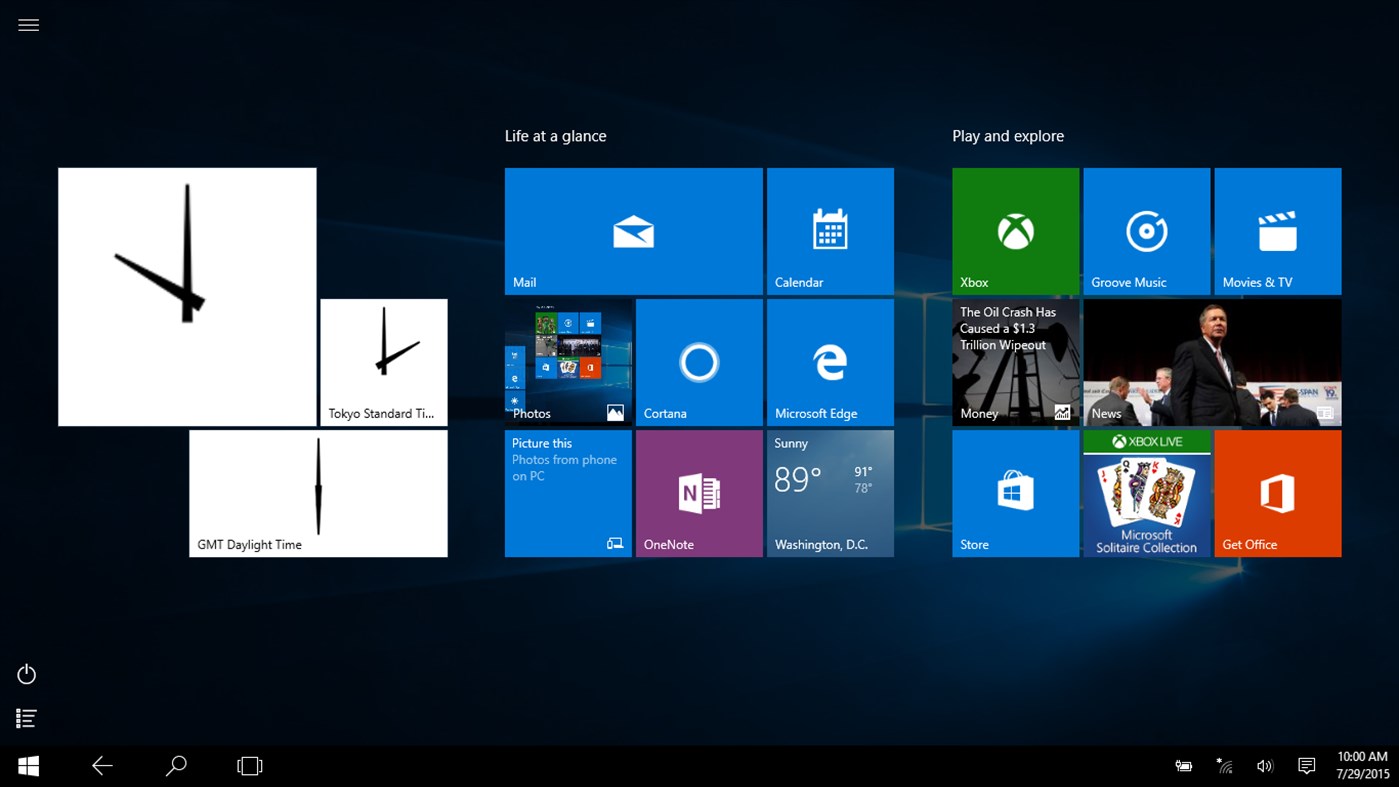Open the Mail app tile

[x=633, y=230]
